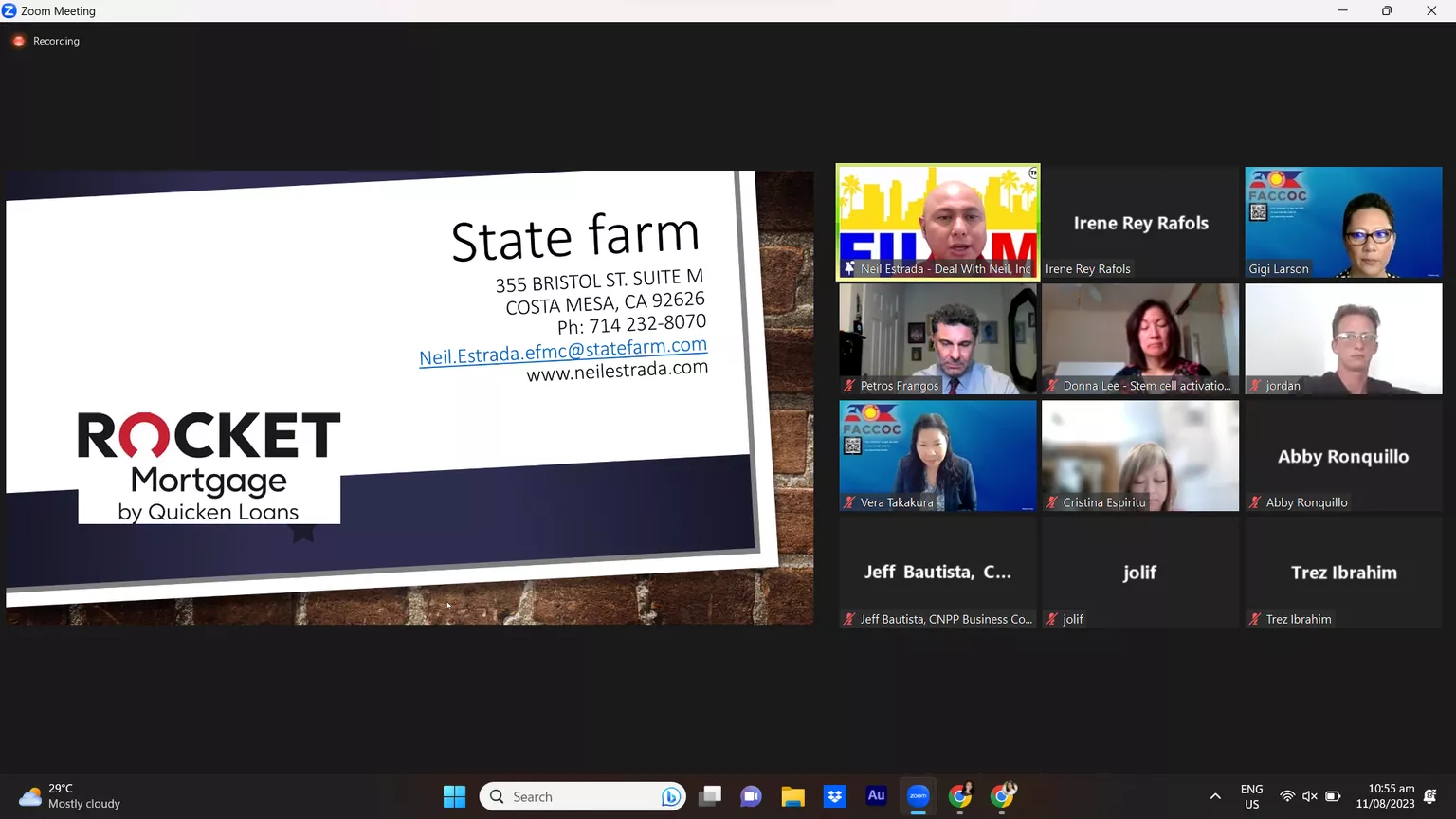
Task: Select the Irene Rey Rafols participant tile
Action: pos(1140,223)
